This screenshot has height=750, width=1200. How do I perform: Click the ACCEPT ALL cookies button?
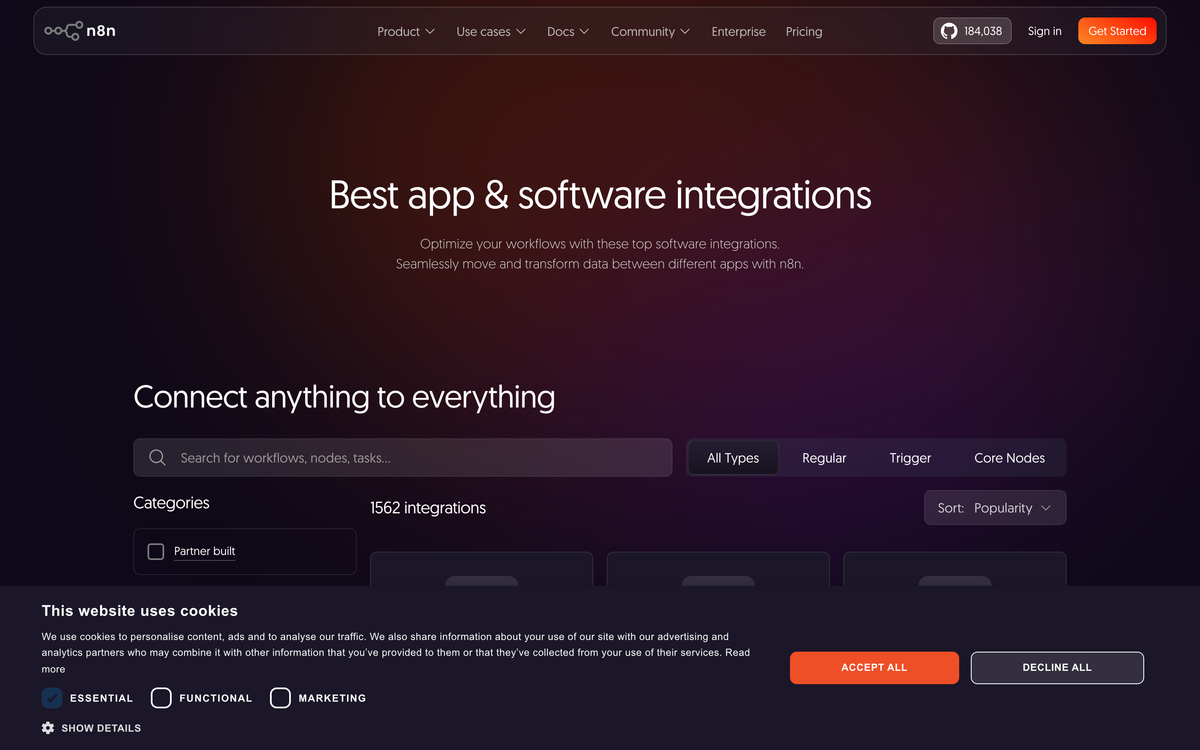pos(874,667)
